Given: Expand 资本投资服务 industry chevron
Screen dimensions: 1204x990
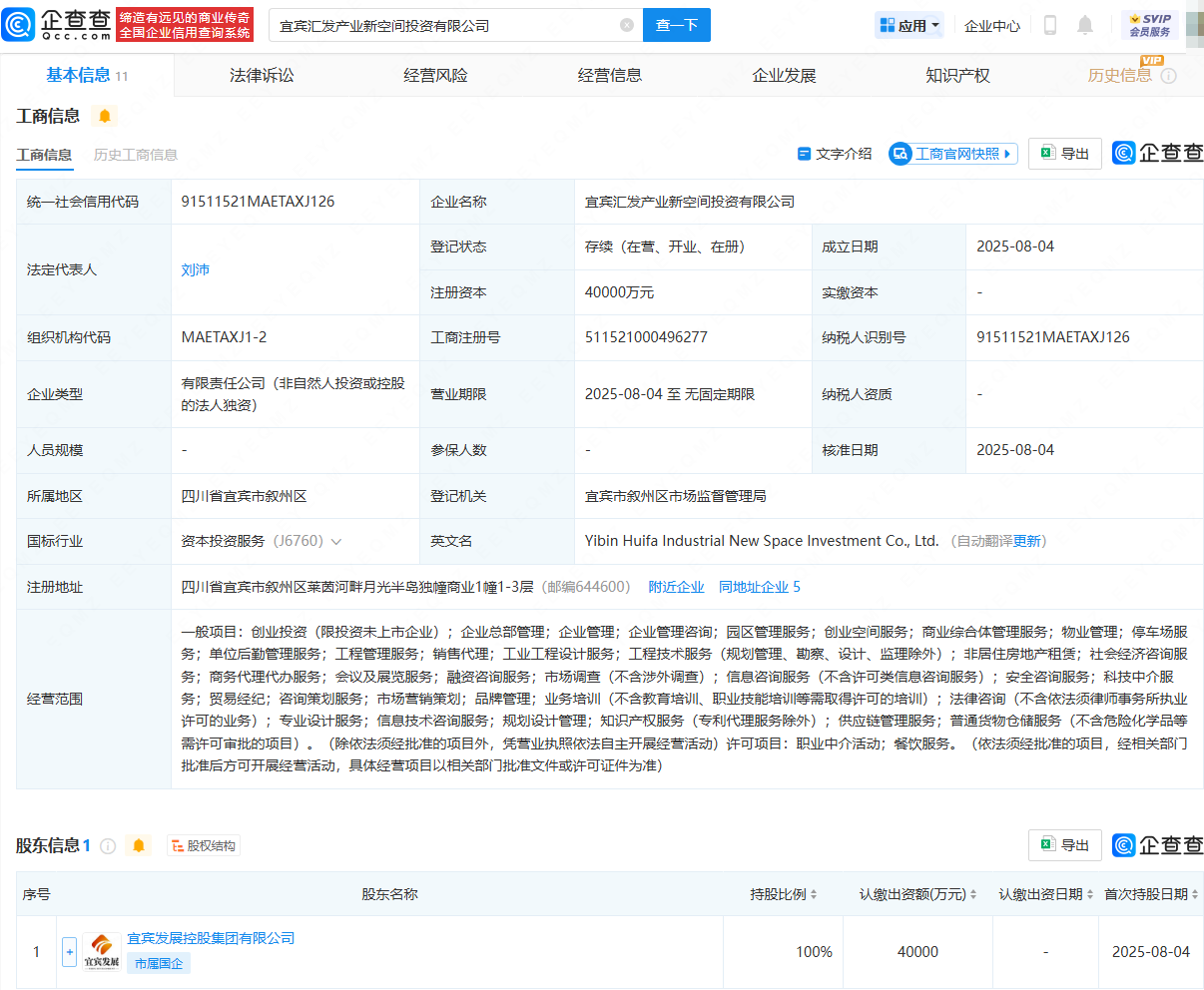Looking at the screenshot, I should pyautogui.click(x=336, y=542).
